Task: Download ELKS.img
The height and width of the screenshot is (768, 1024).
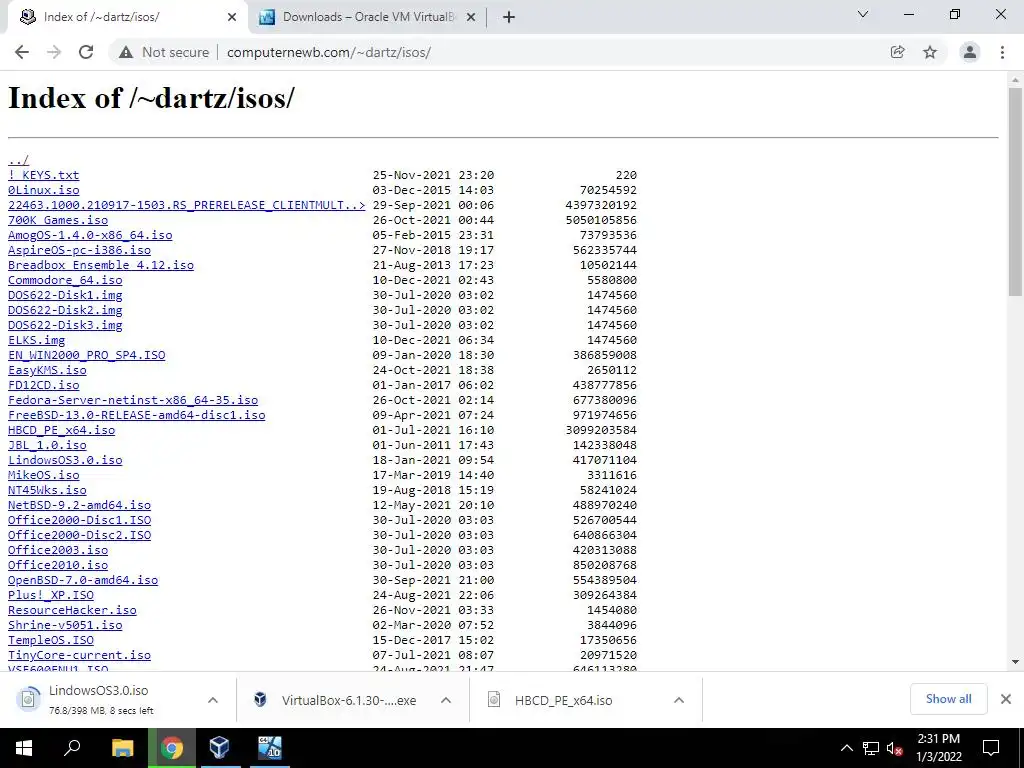Action: pos(37,340)
